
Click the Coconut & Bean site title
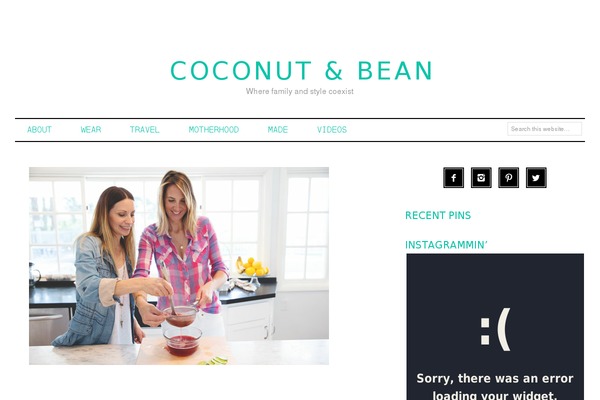click(301, 70)
